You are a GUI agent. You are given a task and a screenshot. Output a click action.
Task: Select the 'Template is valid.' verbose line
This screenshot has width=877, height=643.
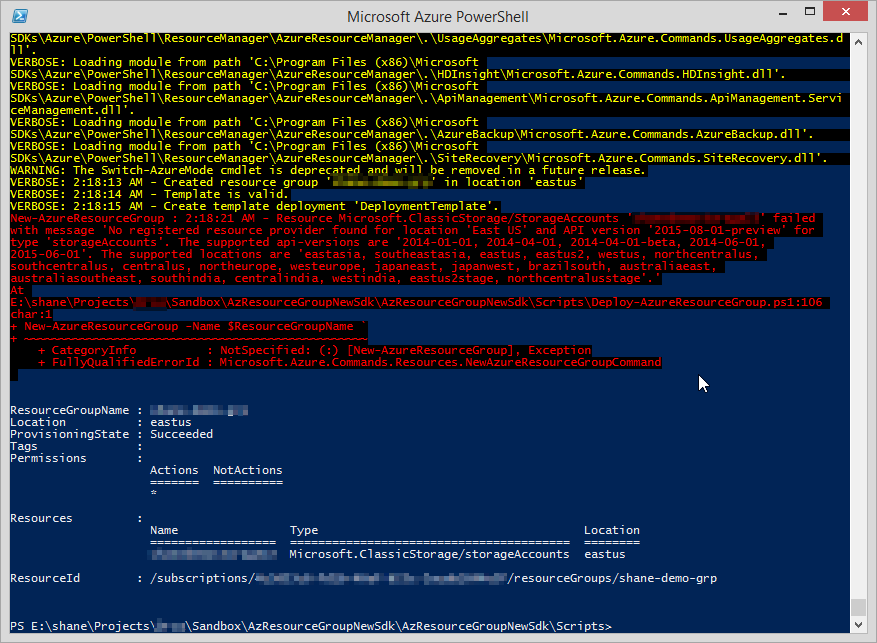tap(149, 194)
